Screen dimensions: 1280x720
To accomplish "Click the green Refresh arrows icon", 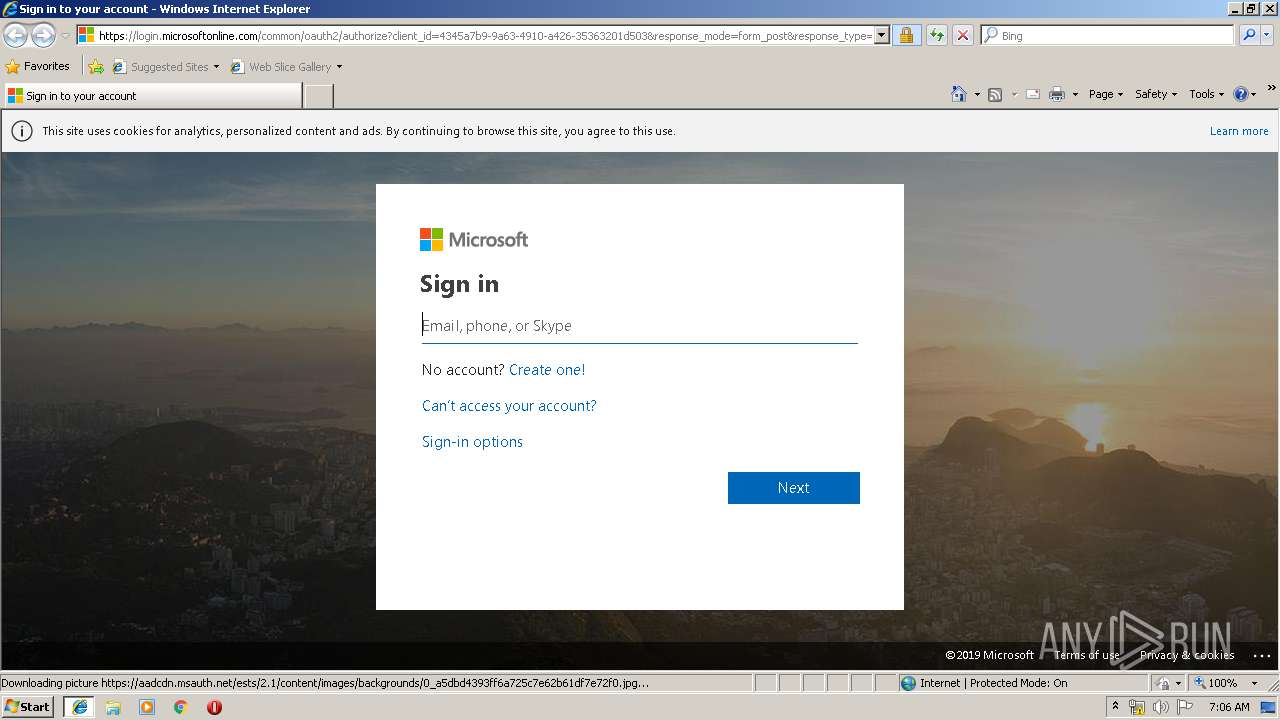I will tap(936, 35).
